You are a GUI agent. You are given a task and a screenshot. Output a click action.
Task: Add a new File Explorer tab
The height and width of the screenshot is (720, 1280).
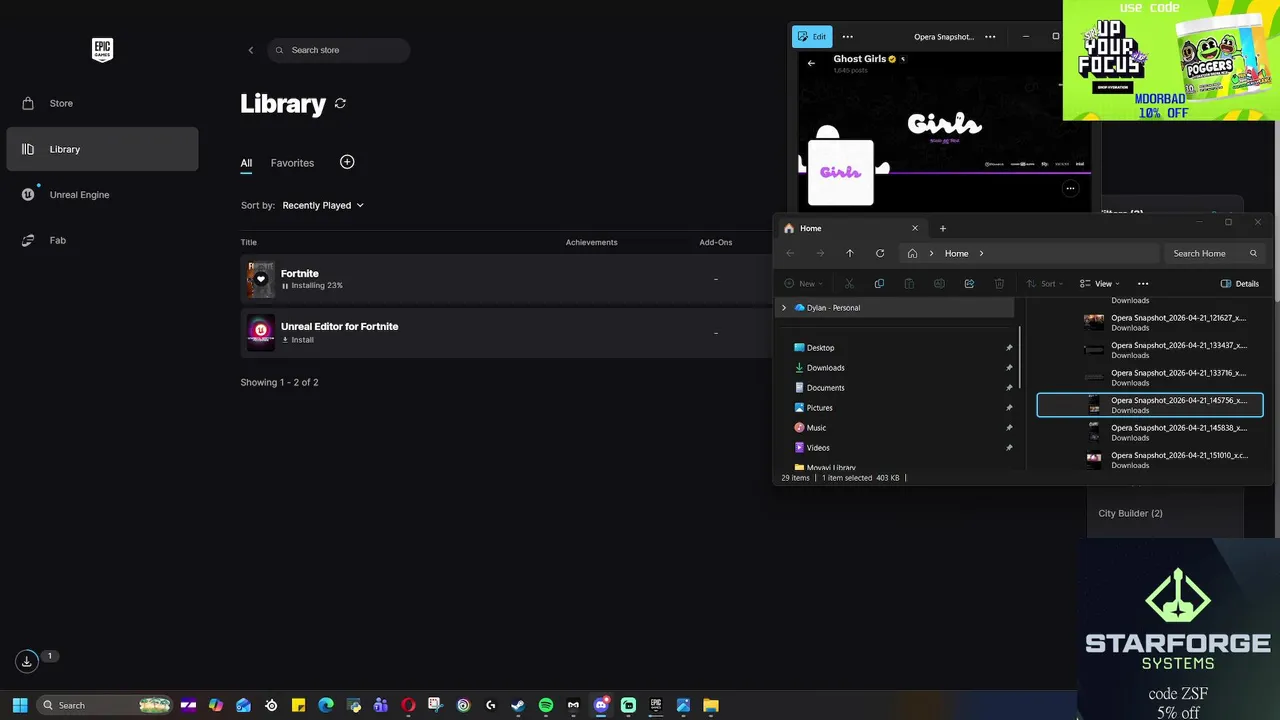pos(942,228)
